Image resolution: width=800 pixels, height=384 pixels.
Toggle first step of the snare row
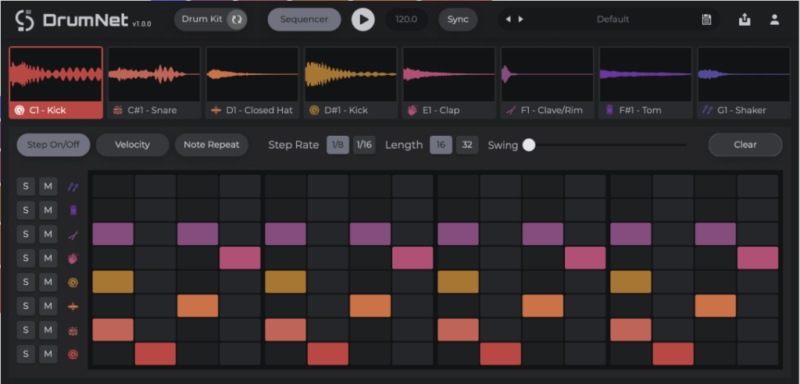pyautogui.click(x=113, y=330)
